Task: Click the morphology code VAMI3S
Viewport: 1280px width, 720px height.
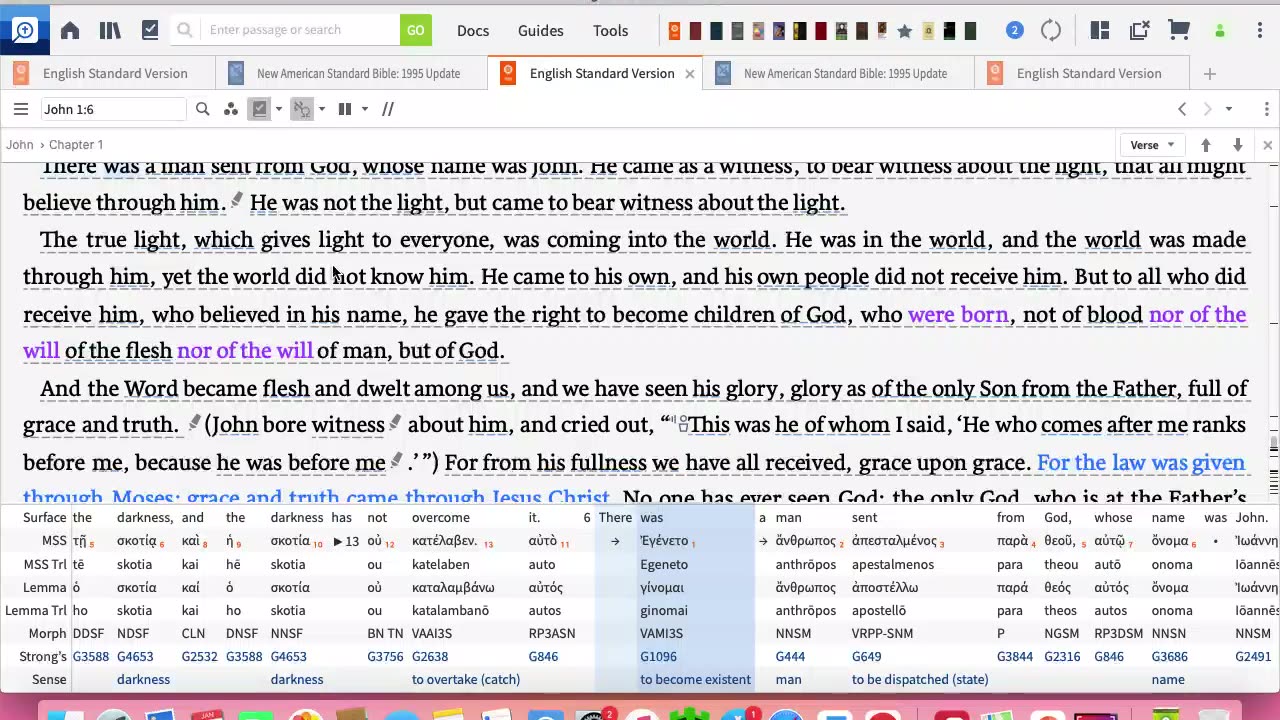Action: [661, 633]
